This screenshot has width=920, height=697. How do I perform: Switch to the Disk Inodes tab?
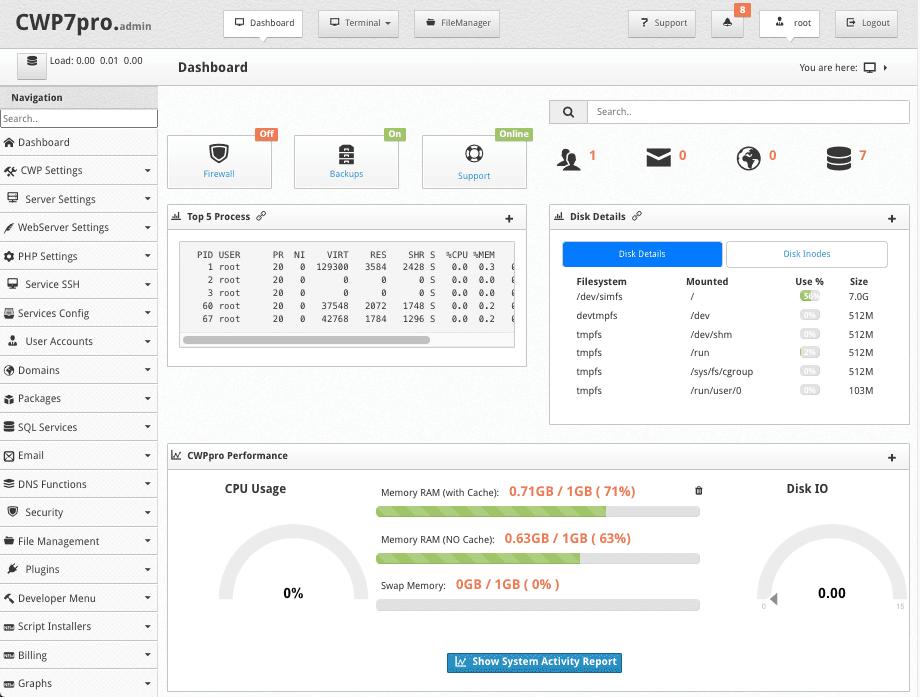805,254
